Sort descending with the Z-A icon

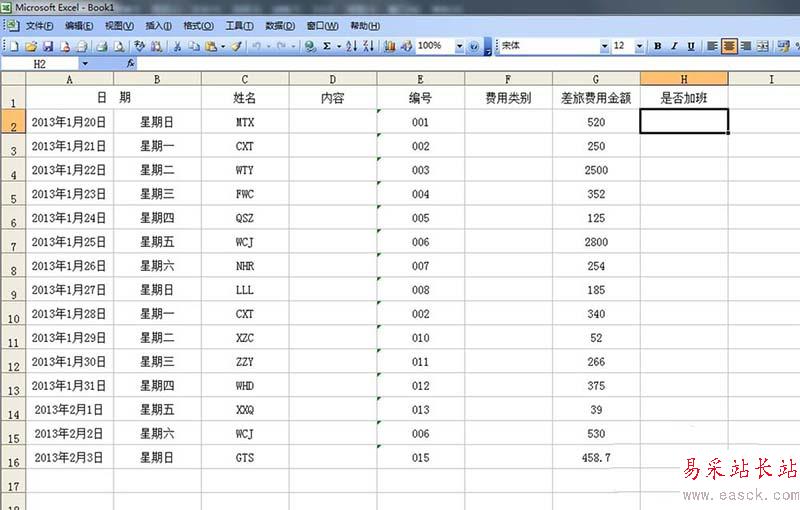[x=368, y=46]
